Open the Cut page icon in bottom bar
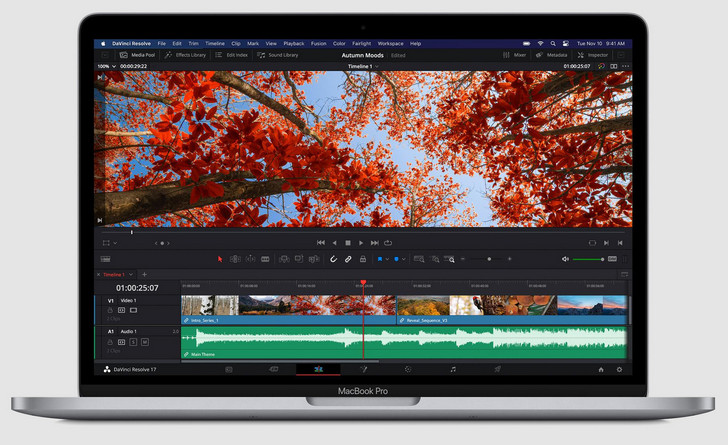Screen dimensions: 728x445 pos(273,369)
